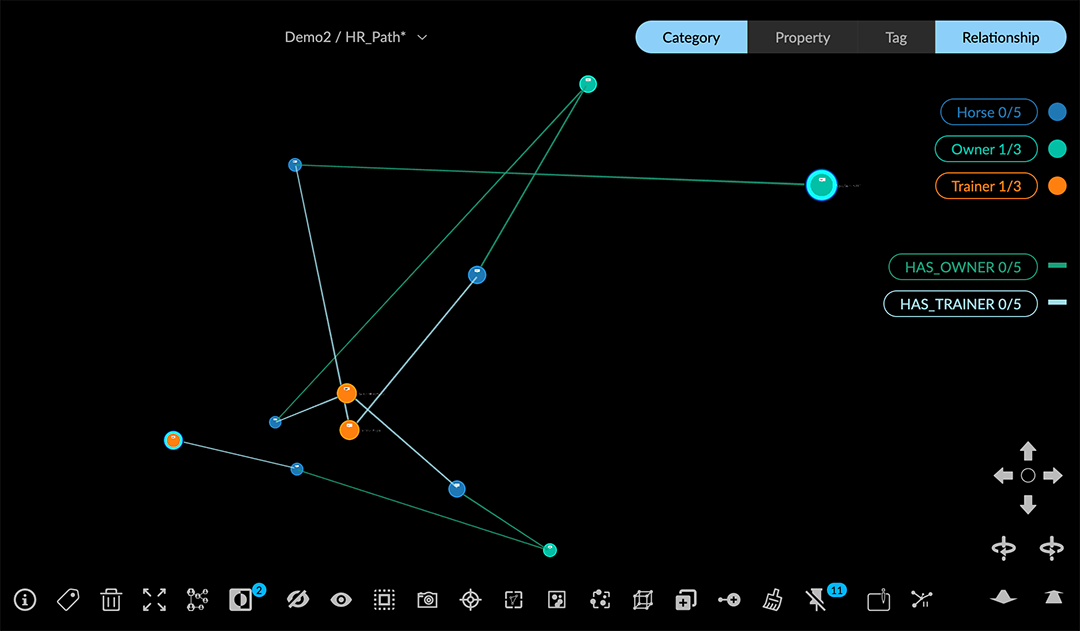Image resolution: width=1080 pixels, height=631 pixels.
Task: Toggle the contrast icon with badge 2
Action: point(241,599)
